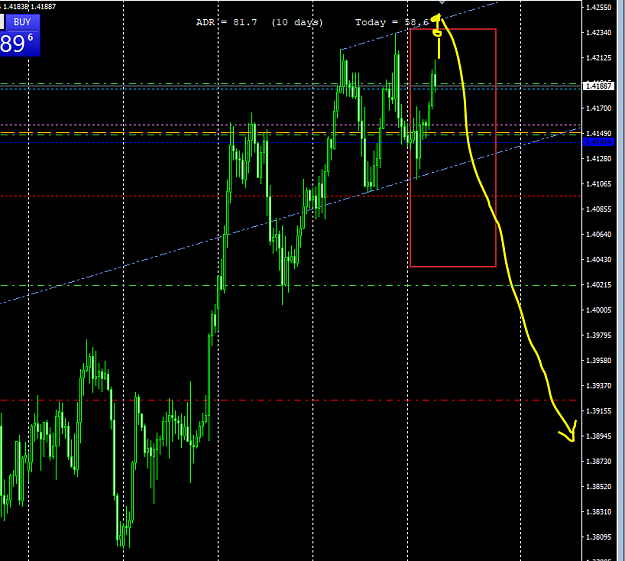Image resolution: width=625 pixels, height=561 pixels.
Task: Click the blue-highlighted 1.41414 price label
Action: (599, 142)
